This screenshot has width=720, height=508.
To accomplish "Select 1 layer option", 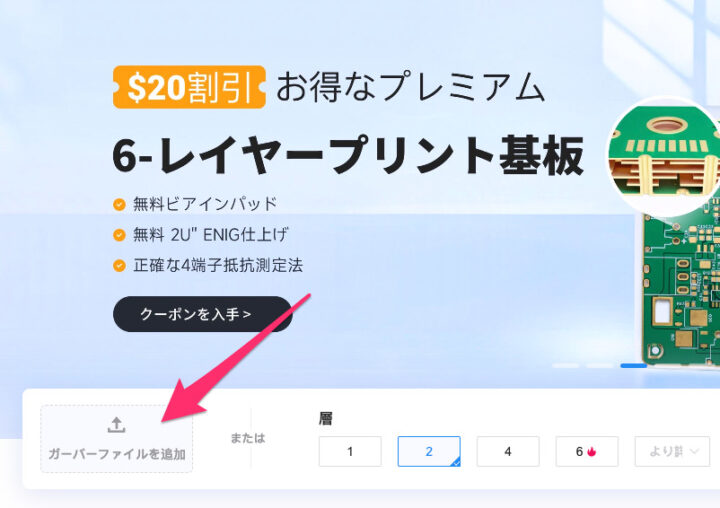I will pos(350,452).
